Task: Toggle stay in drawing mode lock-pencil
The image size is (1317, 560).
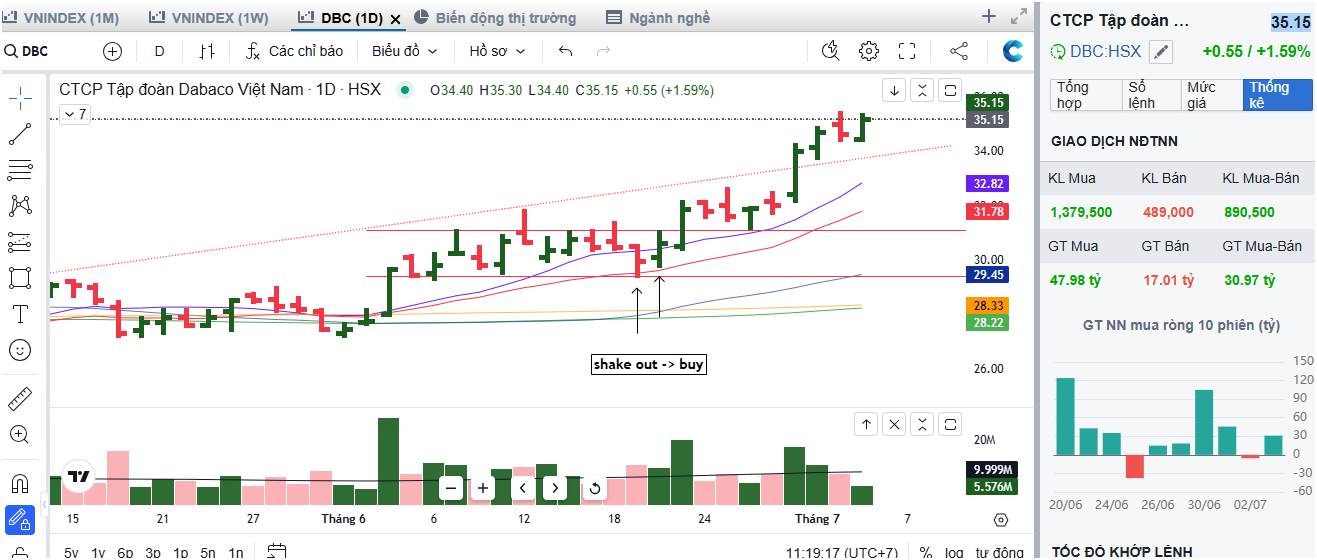Action: (20, 520)
